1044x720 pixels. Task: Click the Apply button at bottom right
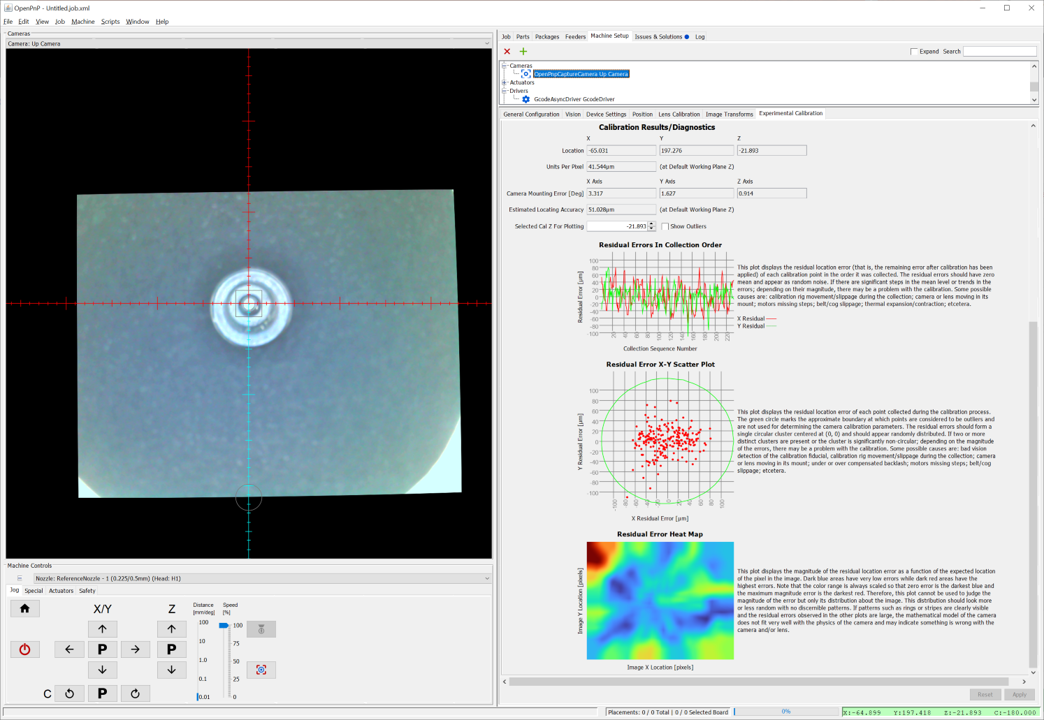[x=1019, y=694]
